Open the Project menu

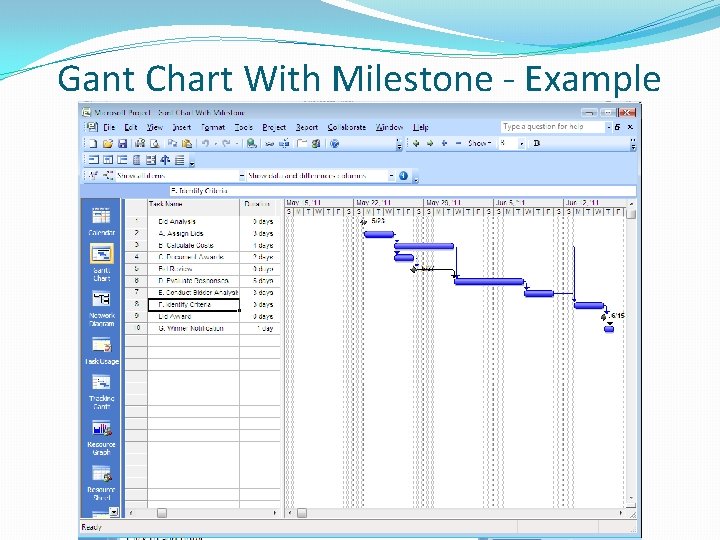point(274,127)
